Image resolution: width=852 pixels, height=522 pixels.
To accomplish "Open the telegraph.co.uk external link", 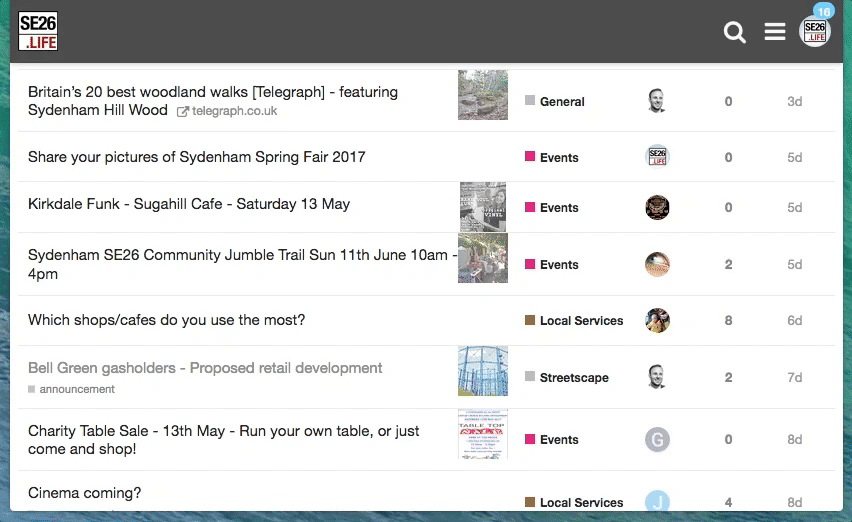I will (234, 111).
